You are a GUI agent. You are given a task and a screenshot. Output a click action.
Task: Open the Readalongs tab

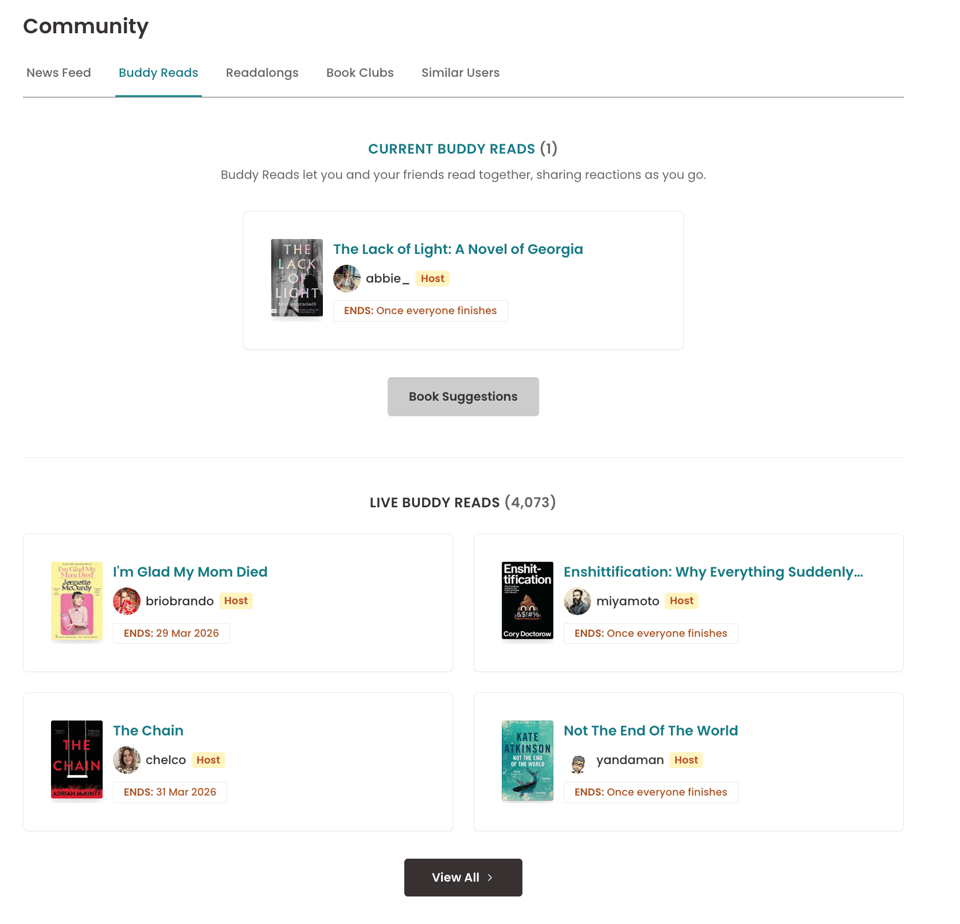pos(262,72)
